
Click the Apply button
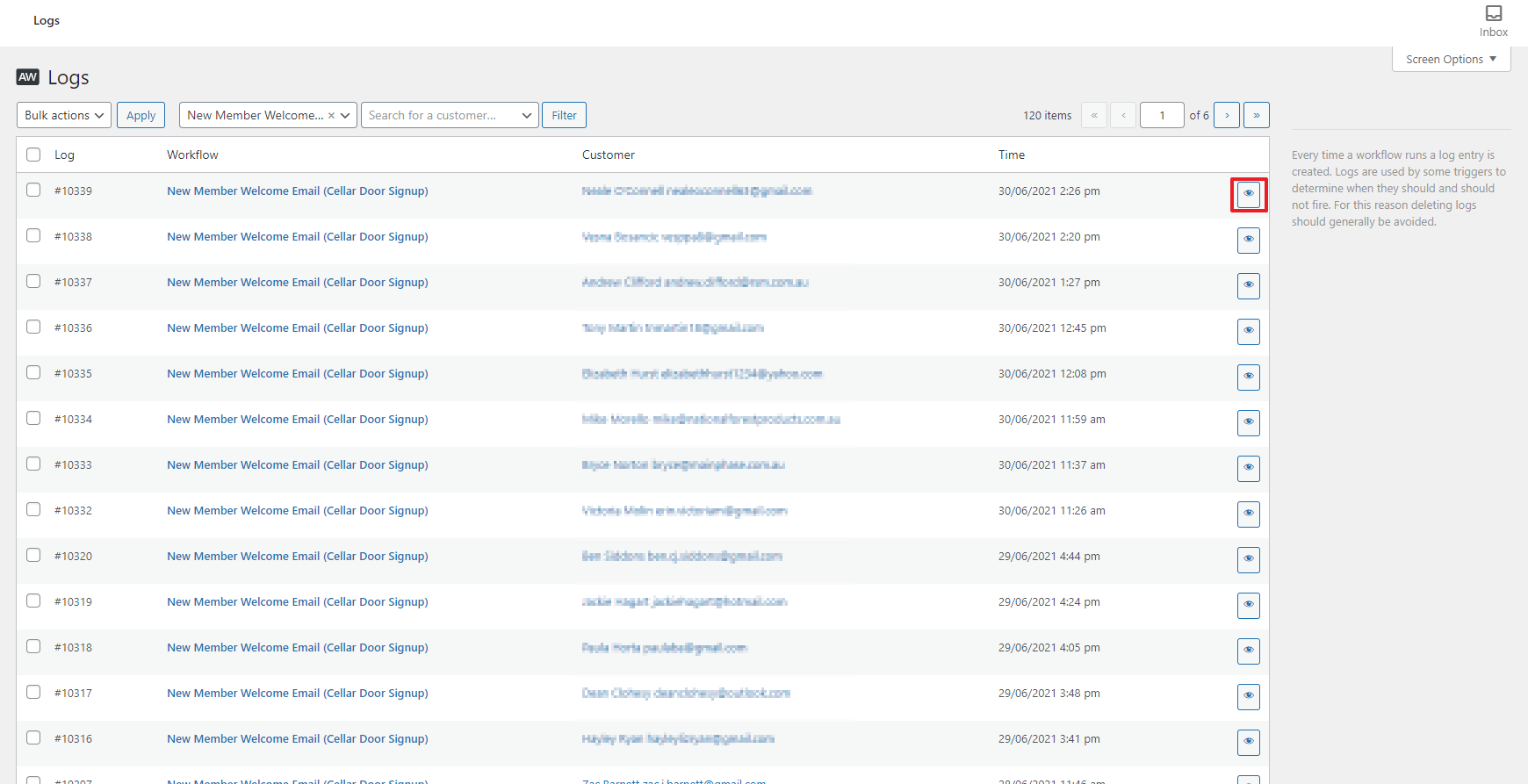(141, 115)
